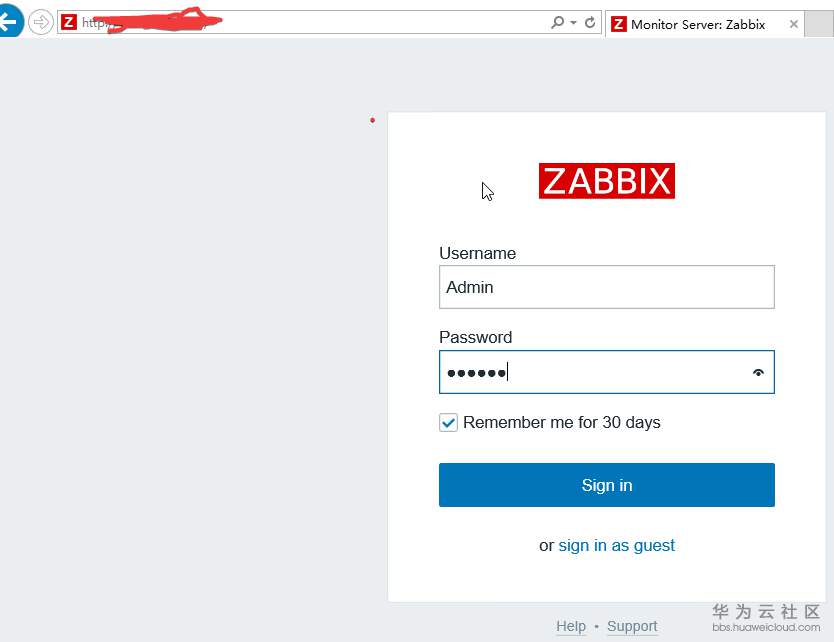Click the Zabbix favicon on the browser tab
Image resolution: width=834 pixels, height=642 pixels.
619,24
